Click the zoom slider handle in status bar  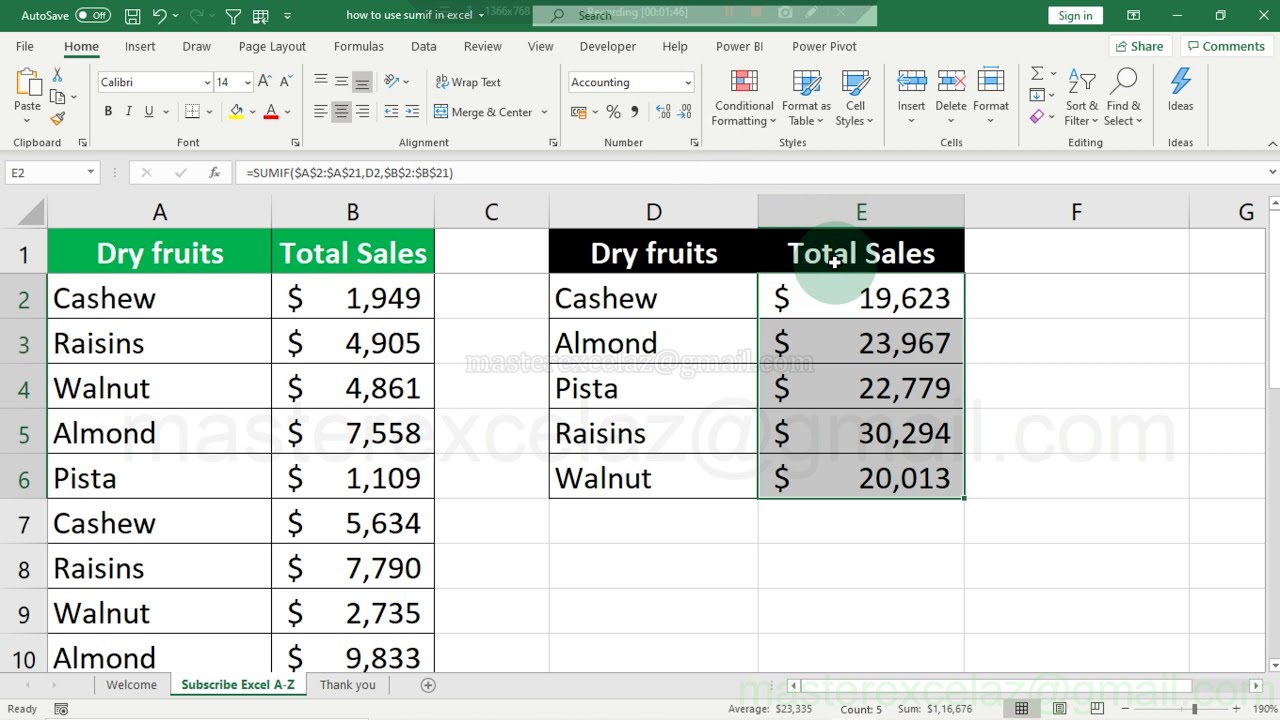pyautogui.click(x=1194, y=709)
